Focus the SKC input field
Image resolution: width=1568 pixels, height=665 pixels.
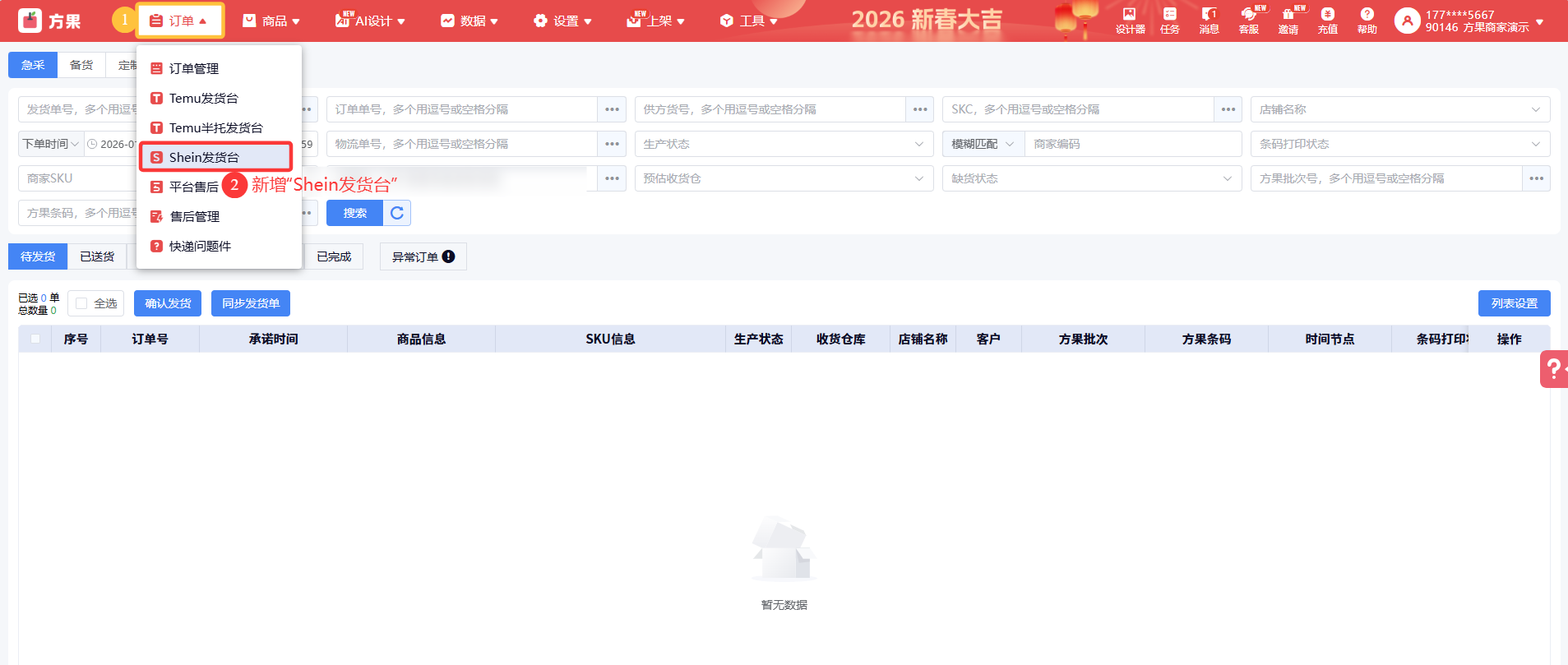pos(1079,109)
